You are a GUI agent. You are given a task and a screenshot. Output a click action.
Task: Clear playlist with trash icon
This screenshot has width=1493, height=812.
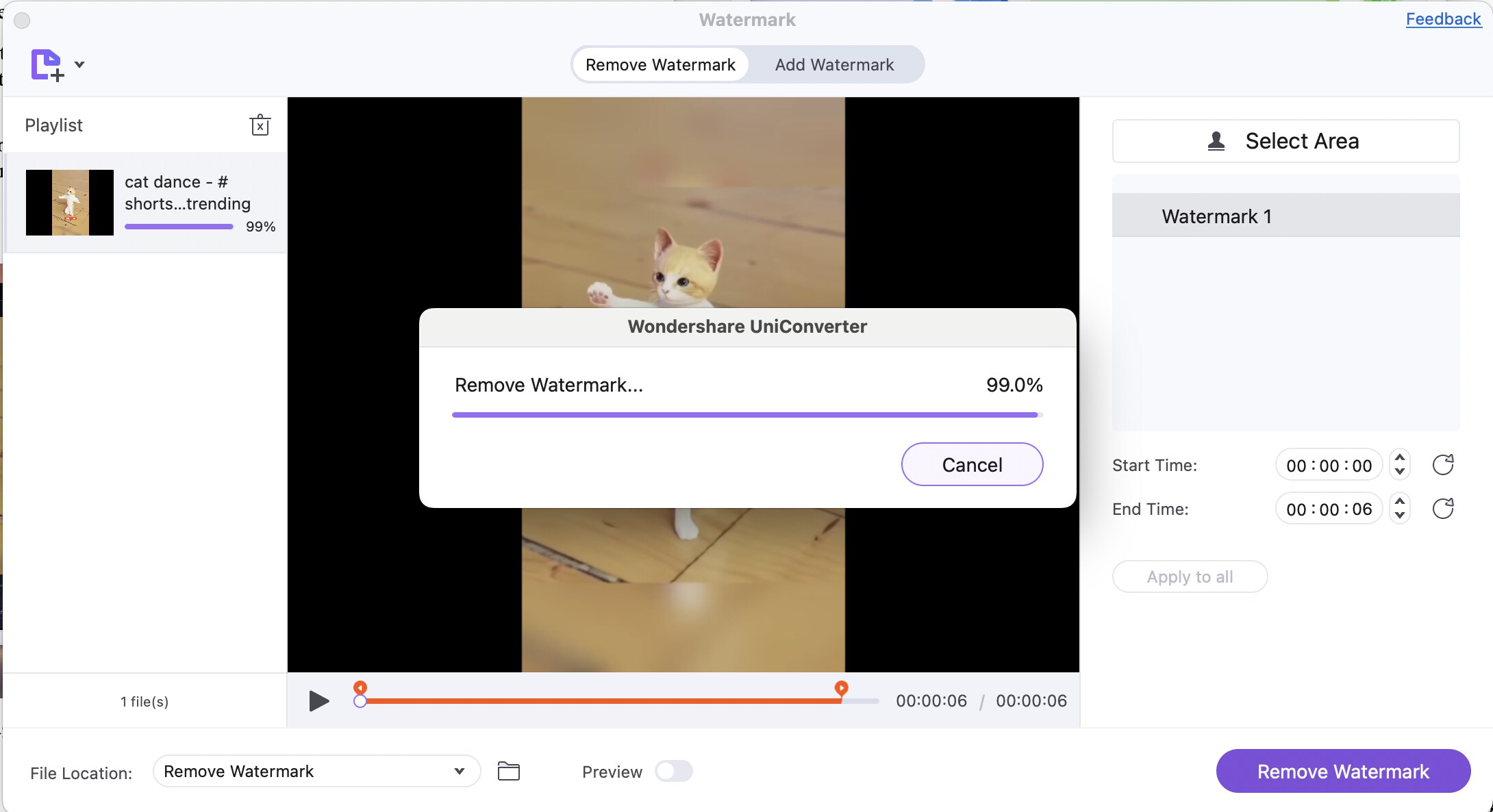260,125
